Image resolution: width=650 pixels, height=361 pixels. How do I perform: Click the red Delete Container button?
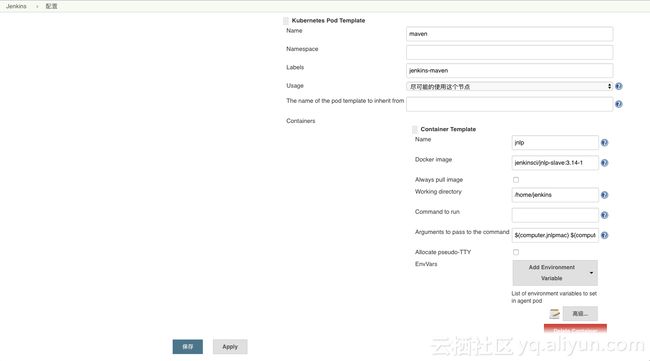pos(575,329)
